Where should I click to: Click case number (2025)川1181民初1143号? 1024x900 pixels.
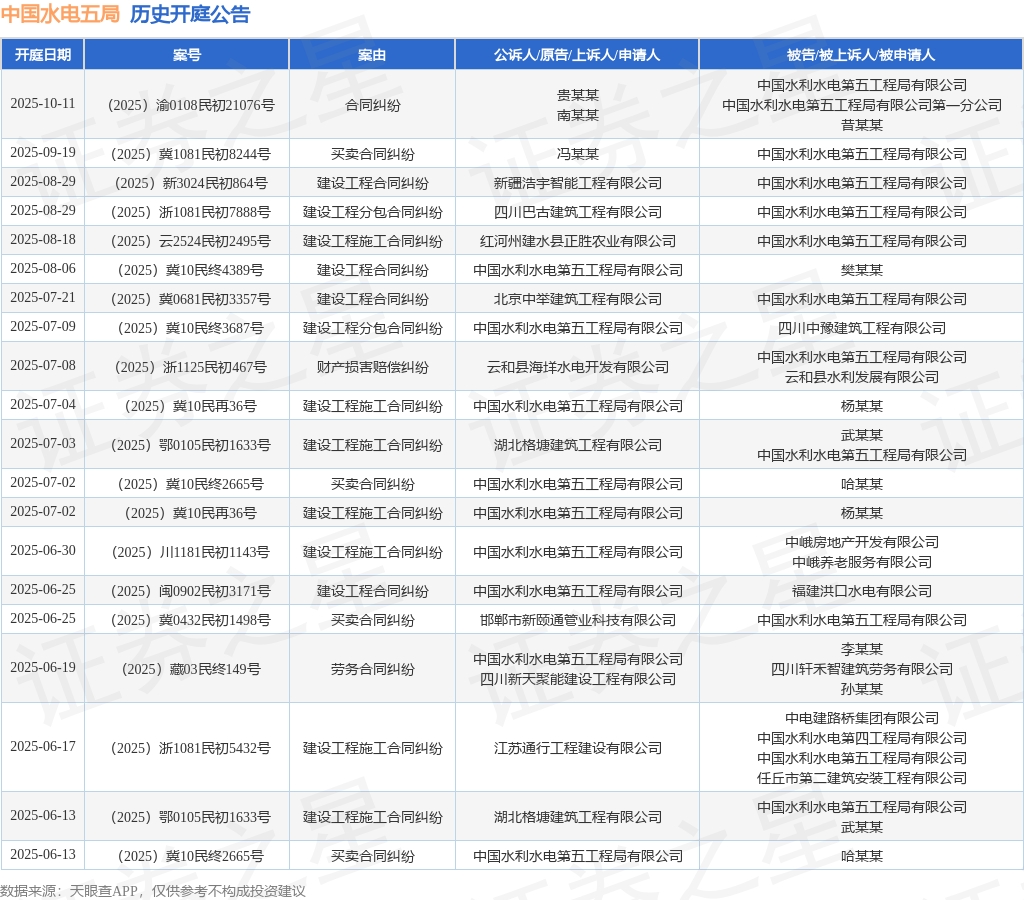[x=191, y=552]
